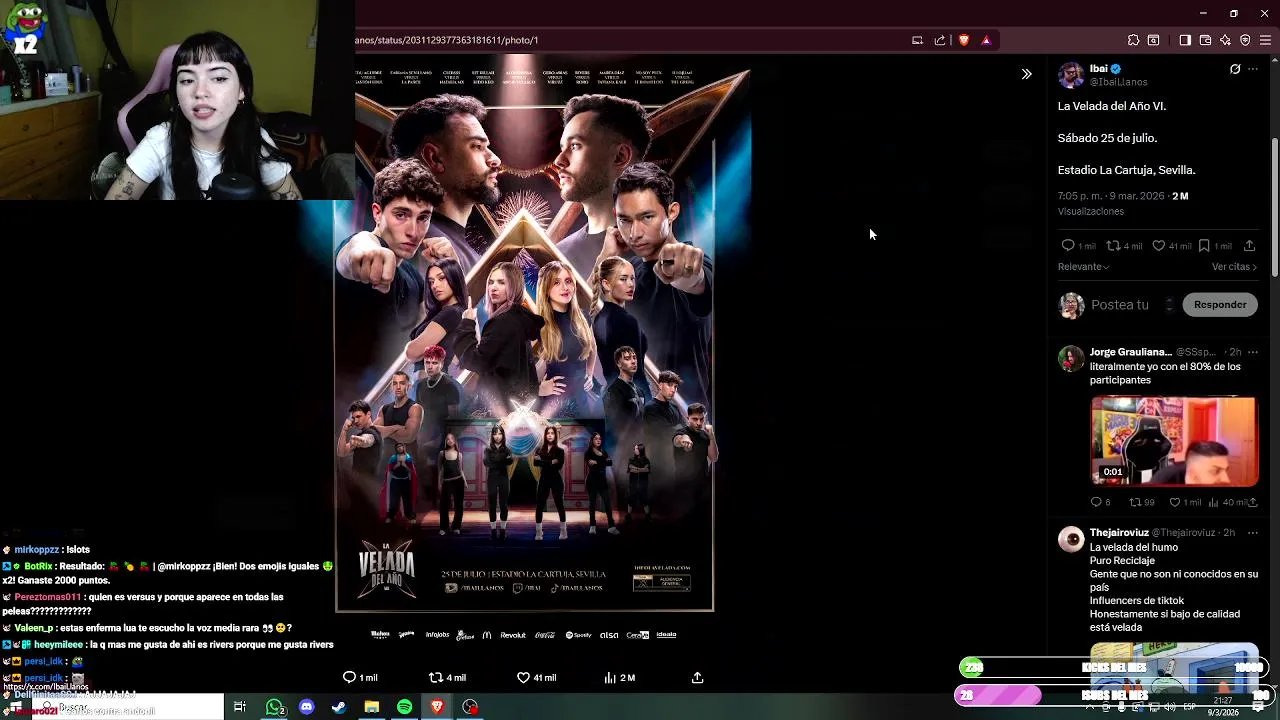View analytics icon showing 2 M below photo
This screenshot has height=720, width=1280.
point(610,677)
